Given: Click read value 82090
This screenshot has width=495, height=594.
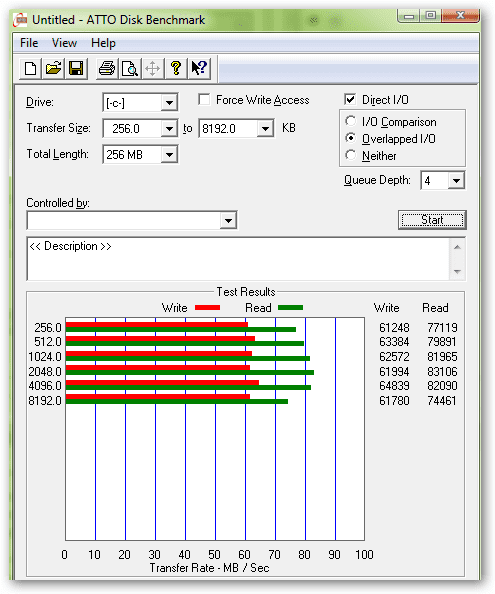Looking at the screenshot, I should 442,386.
